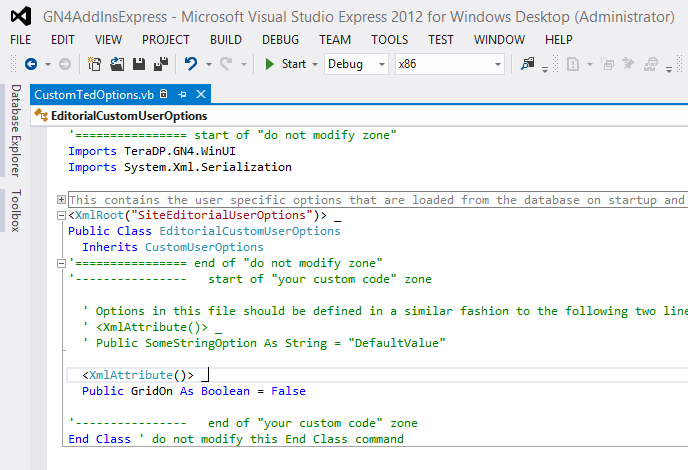Open the Navigate Backward dropdown arrow
This screenshot has height=470, width=688.
[47, 65]
